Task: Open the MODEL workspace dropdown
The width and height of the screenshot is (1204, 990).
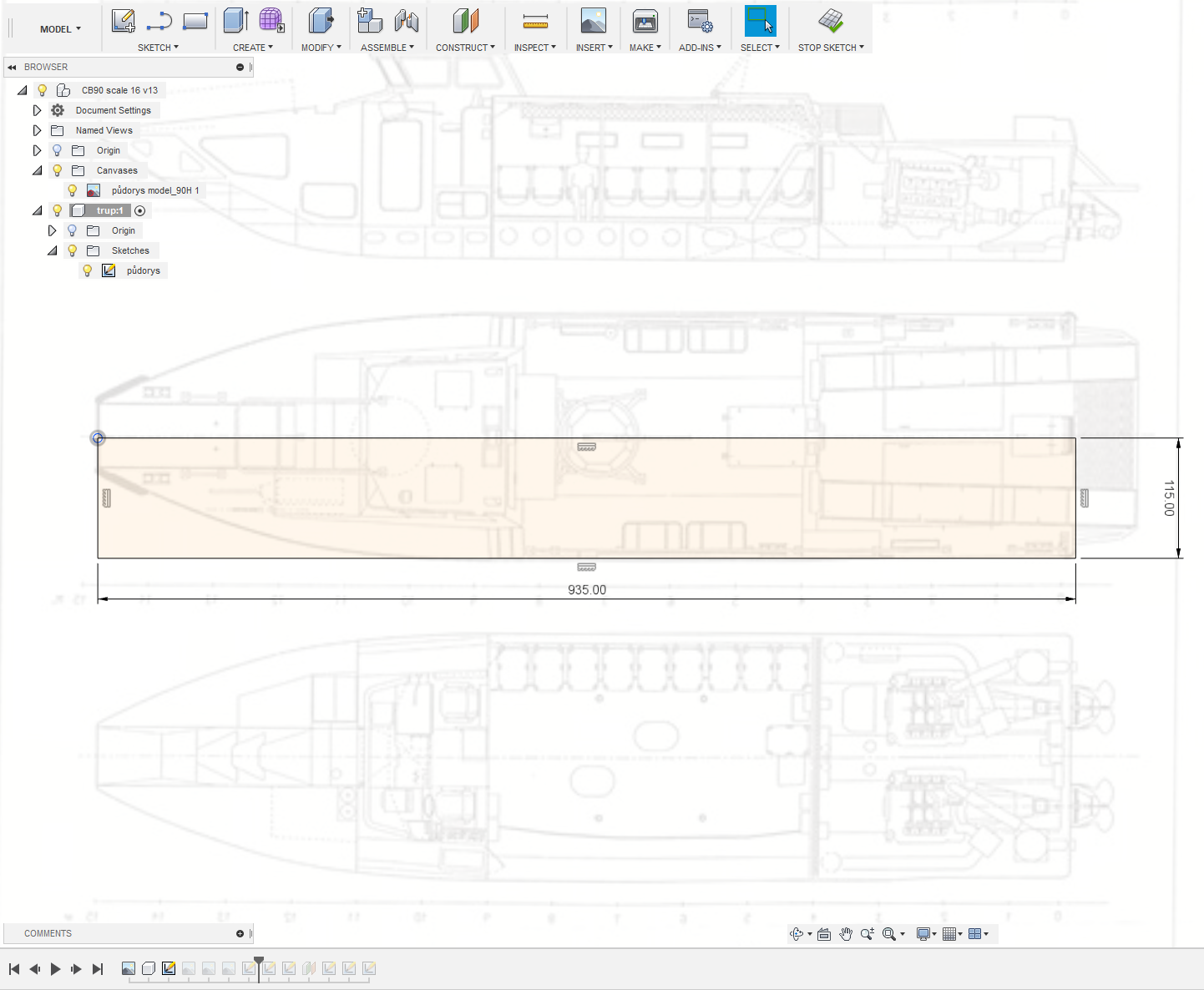Action: pyautogui.click(x=60, y=29)
